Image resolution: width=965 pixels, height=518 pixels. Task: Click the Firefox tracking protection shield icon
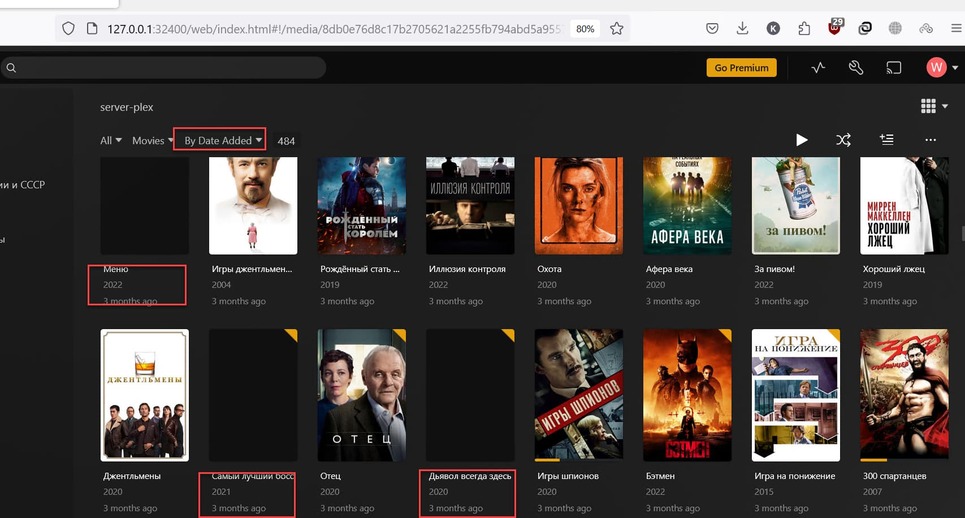(x=68, y=28)
